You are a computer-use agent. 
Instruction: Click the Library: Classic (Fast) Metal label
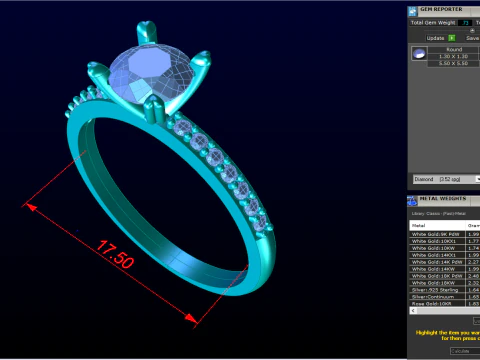click(439, 213)
